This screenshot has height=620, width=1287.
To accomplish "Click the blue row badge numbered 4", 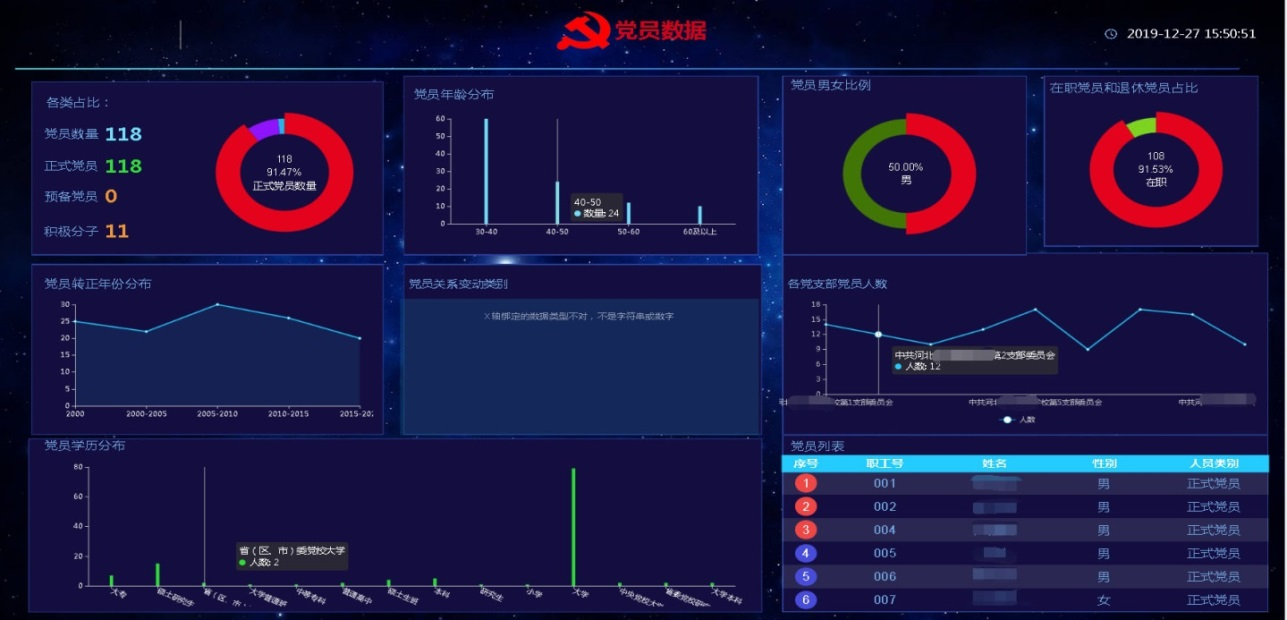I will (x=806, y=553).
